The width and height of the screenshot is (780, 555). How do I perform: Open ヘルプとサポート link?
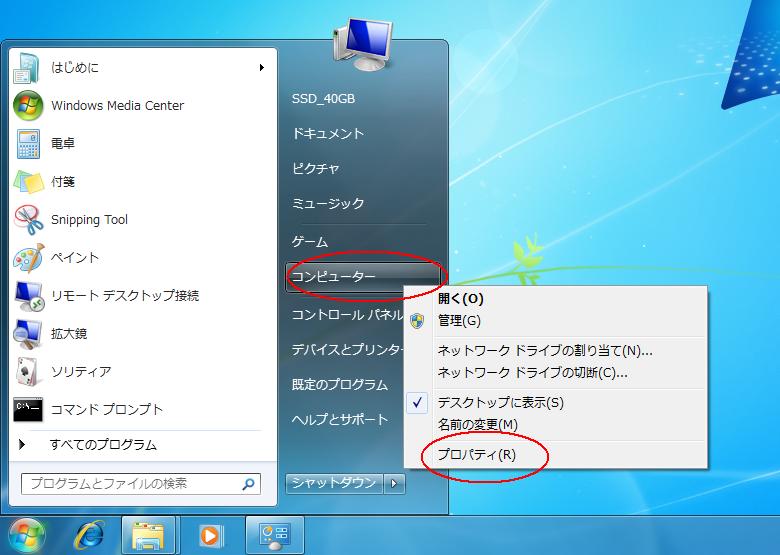340,419
